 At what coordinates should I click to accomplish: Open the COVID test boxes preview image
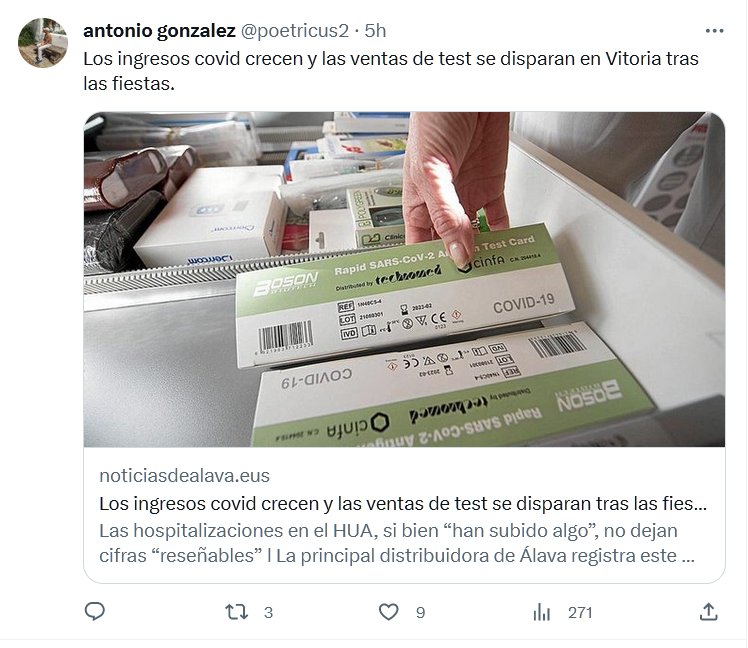[405, 280]
